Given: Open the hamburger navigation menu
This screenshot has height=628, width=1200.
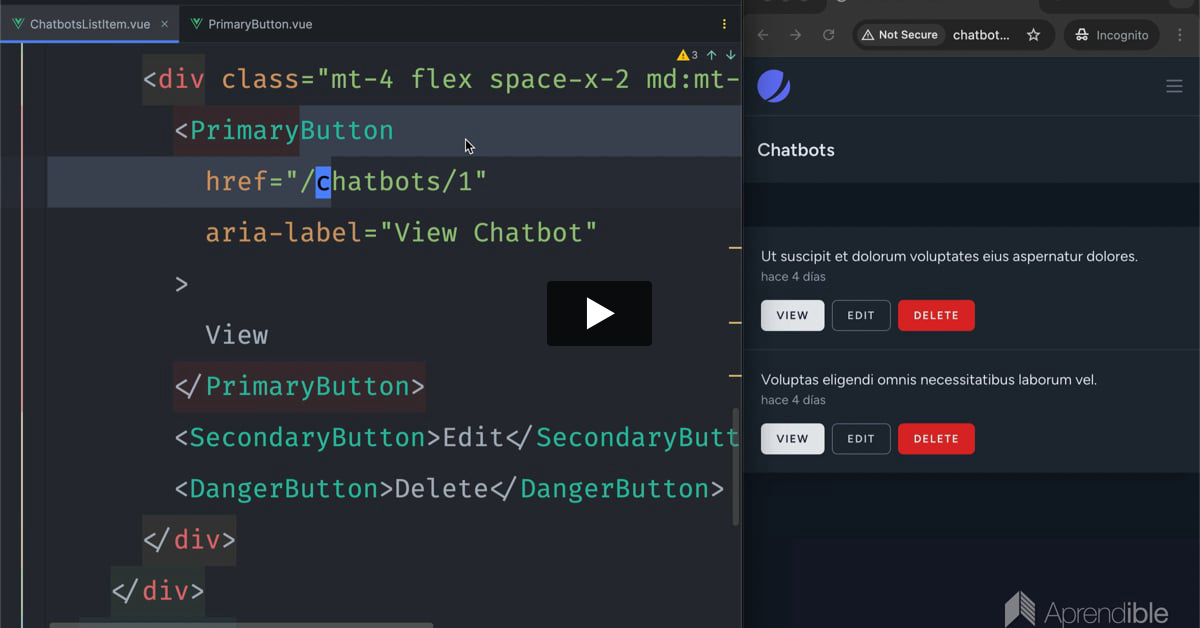Looking at the screenshot, I should click(1174, 87).
